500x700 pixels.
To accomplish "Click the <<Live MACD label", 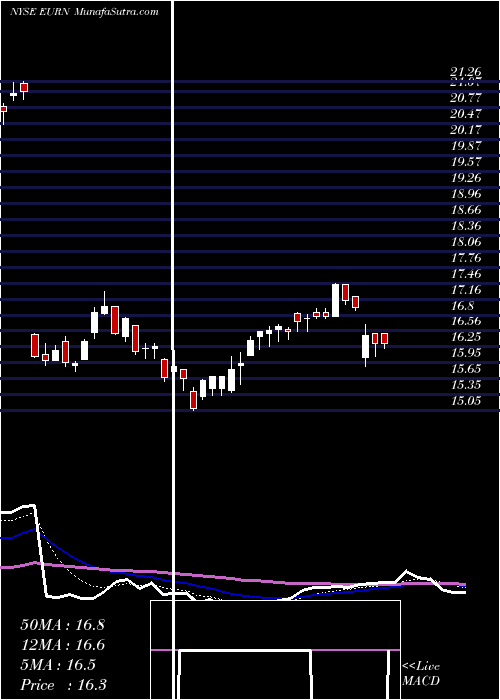I will click(421, 674).
